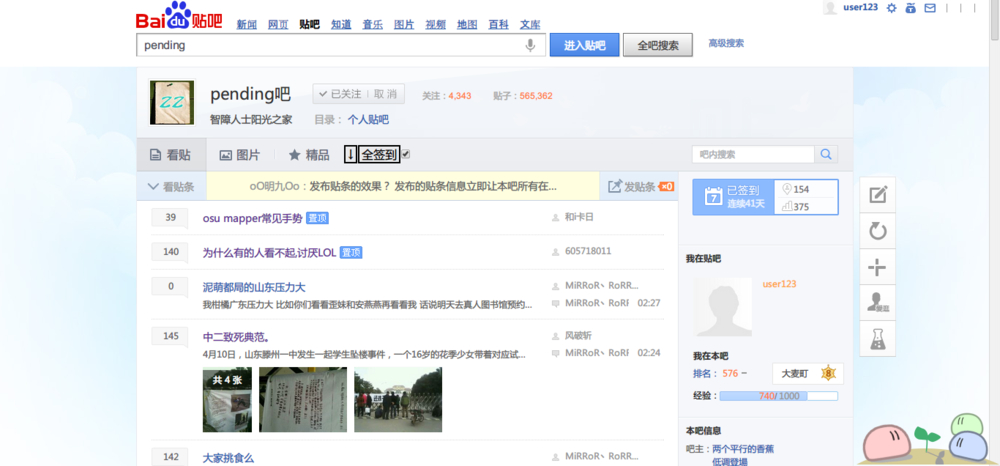Viewport: 1000px width, 466px height.
Task: Open settings gear icon beside user123
Action: (x=892, y=8)
